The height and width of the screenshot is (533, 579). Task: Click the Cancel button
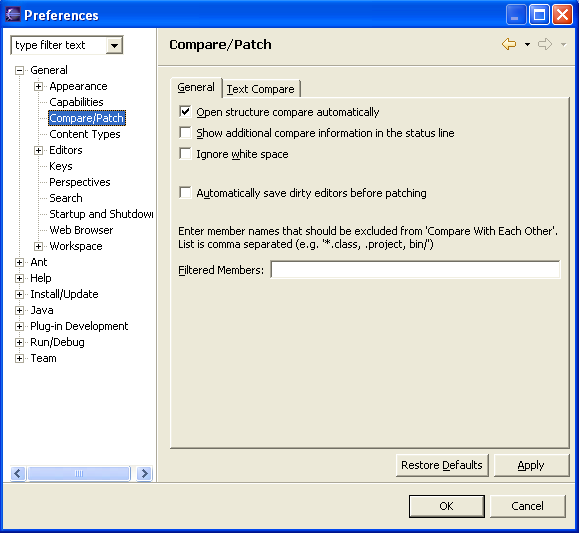point(527,506)
